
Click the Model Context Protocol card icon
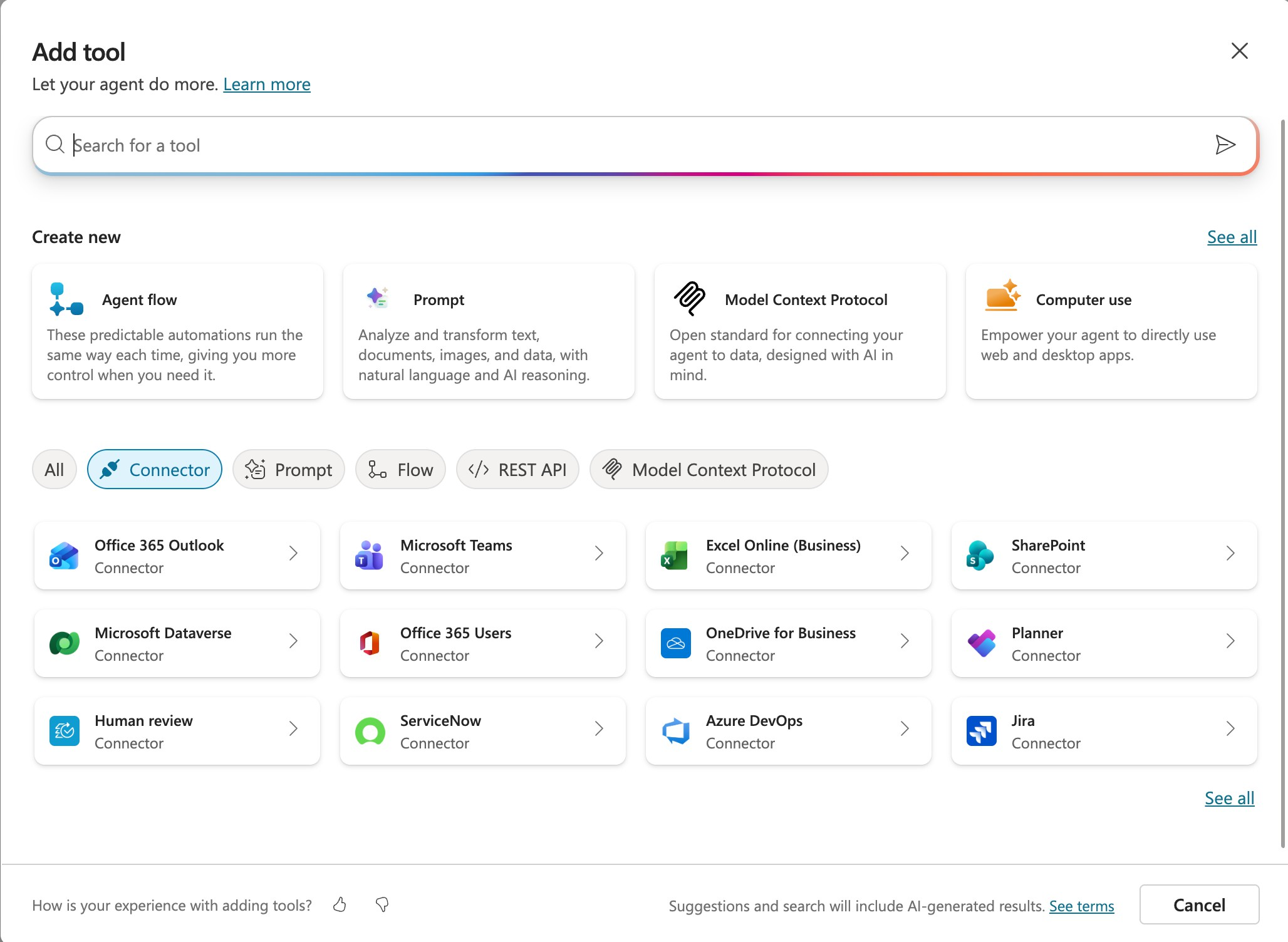click(x=689, y=298)
